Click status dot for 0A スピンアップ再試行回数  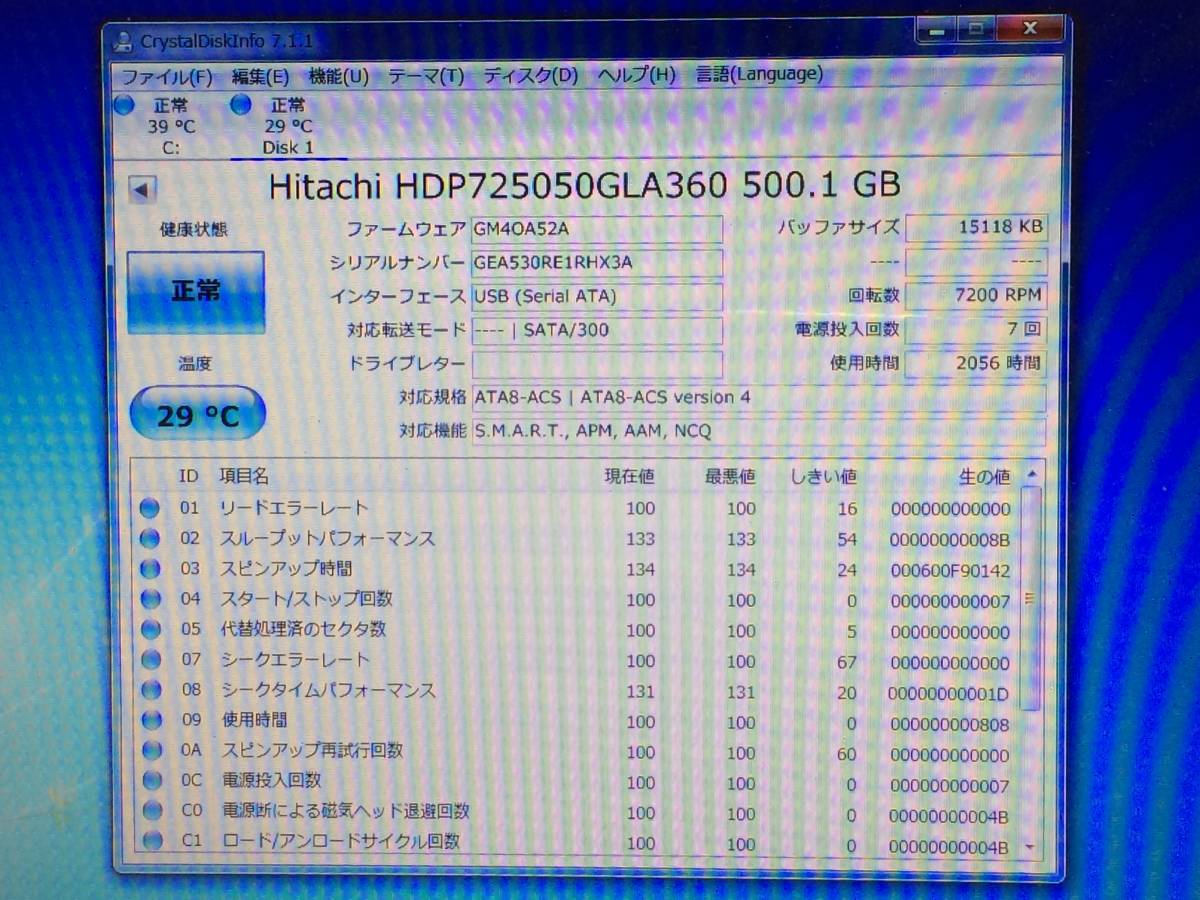[150, 750]
